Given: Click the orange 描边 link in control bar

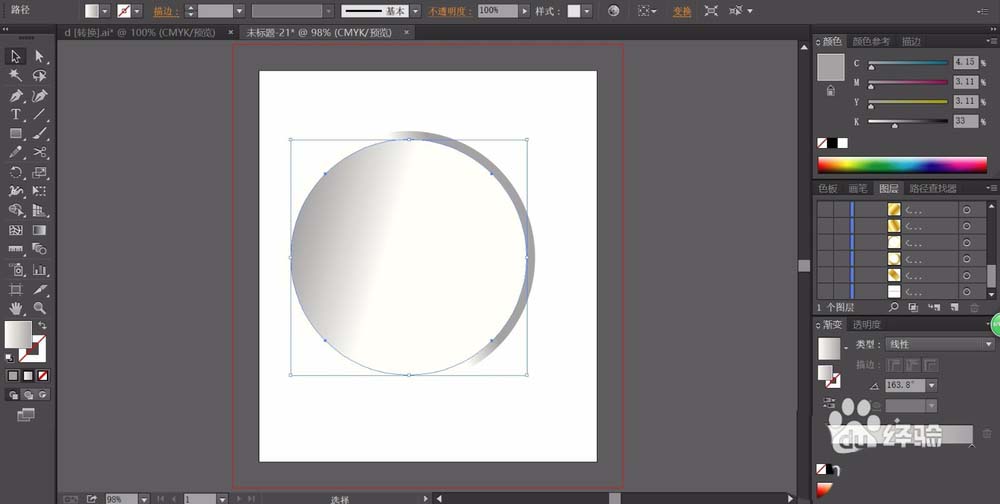Looking at the screenshot, I should (x=166, y=11).
